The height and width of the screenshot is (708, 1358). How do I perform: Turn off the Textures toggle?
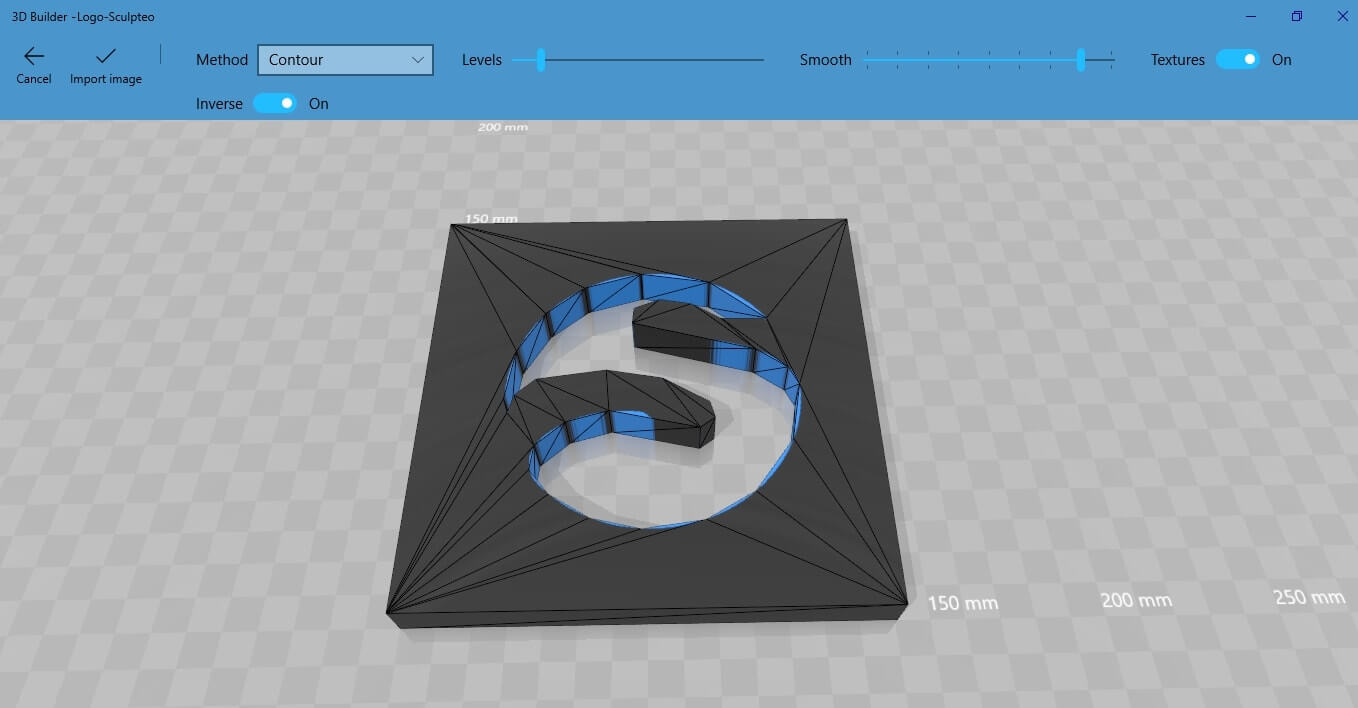click(1238, 60)
